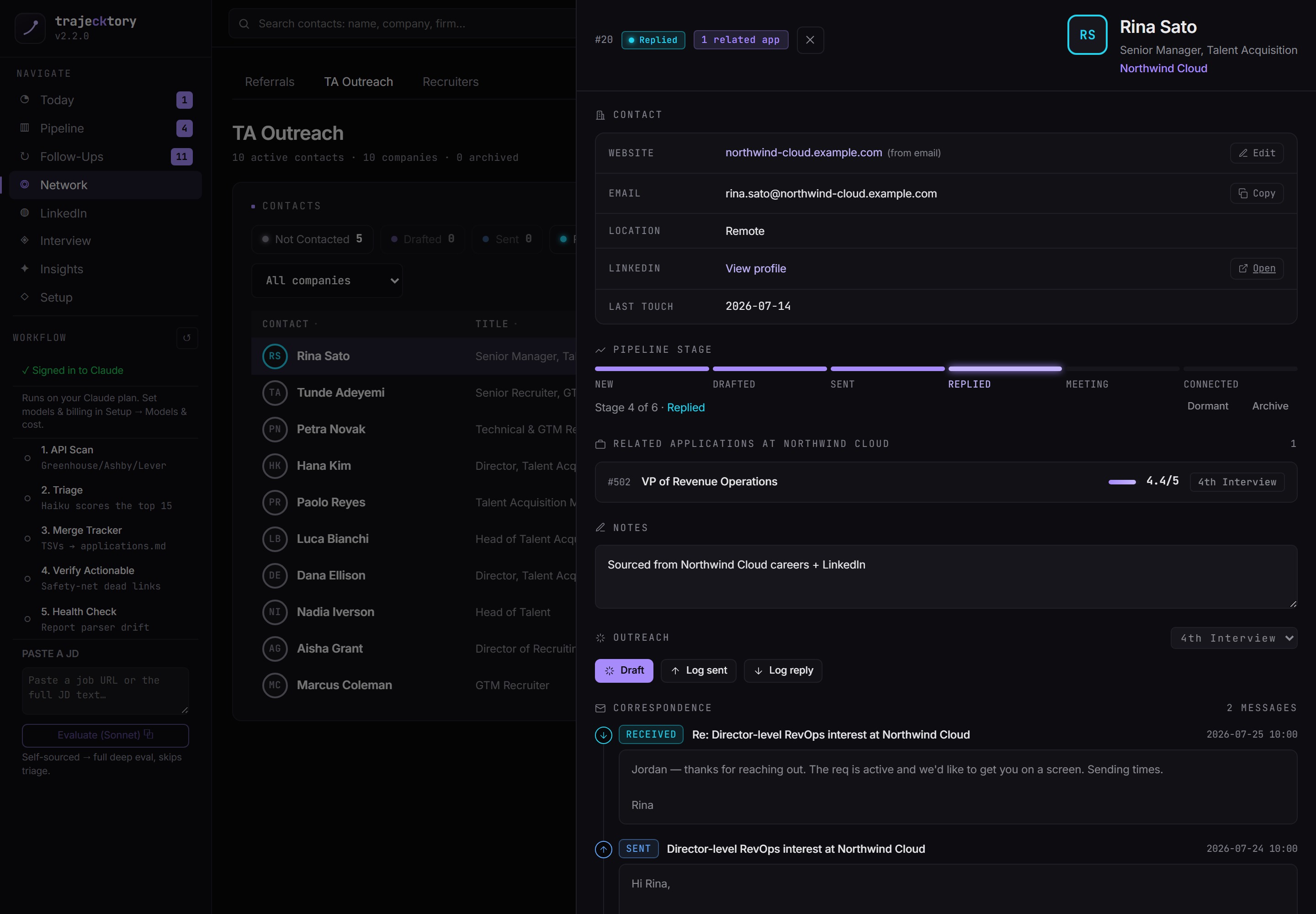
Task: Click the search magnifier icon
Action: pos(244,23)
